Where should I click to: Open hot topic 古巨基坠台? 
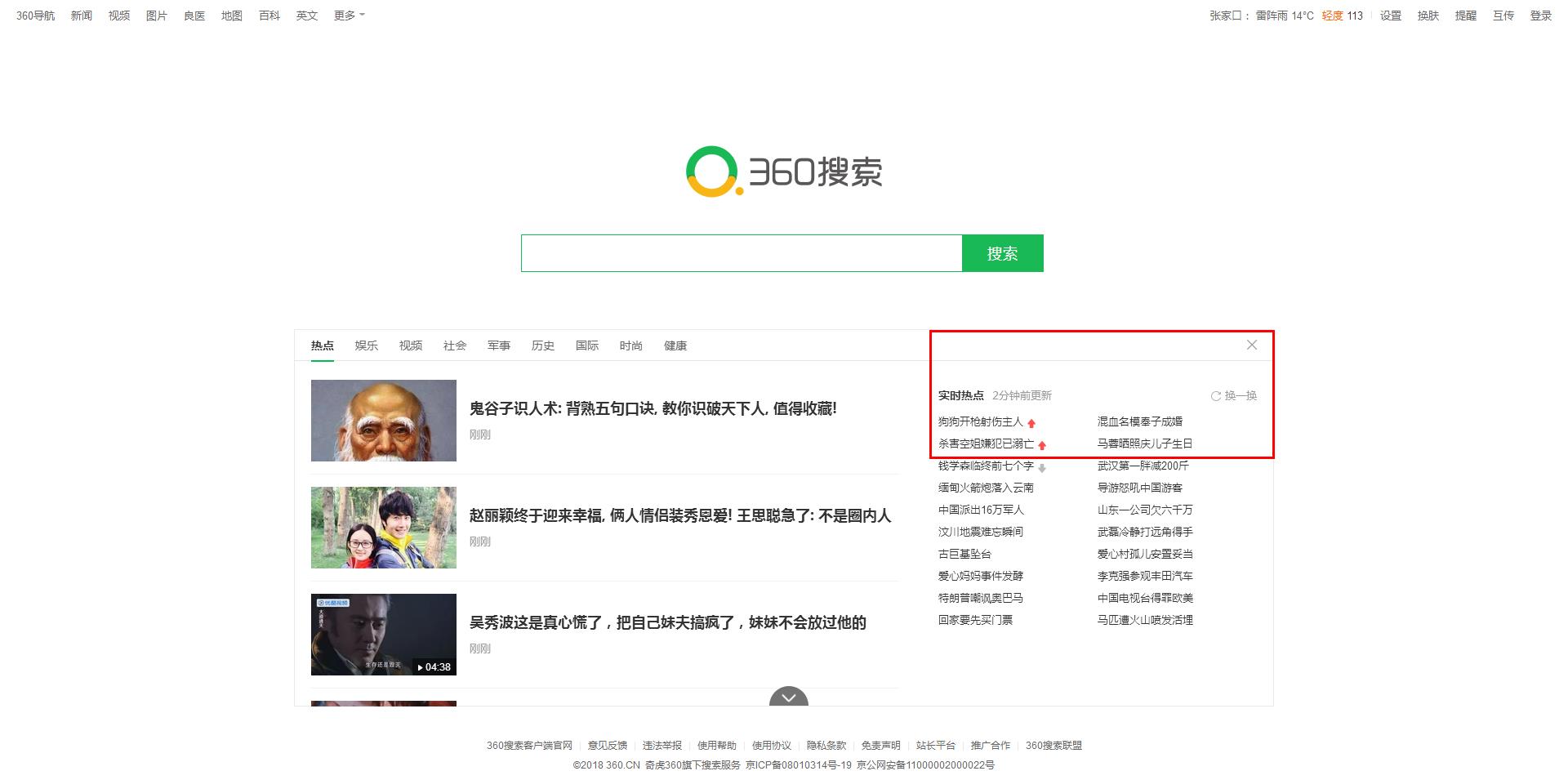964,554
